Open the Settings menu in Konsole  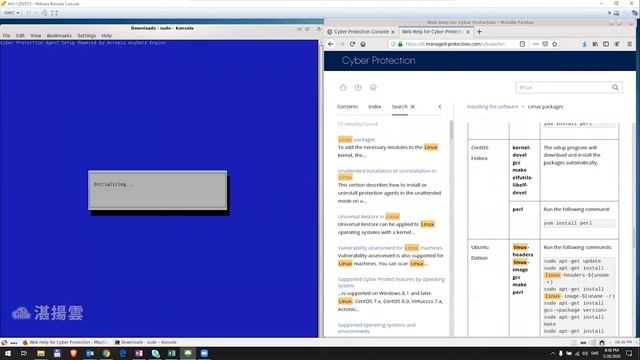pyautogui.click(x=86, y=36)
